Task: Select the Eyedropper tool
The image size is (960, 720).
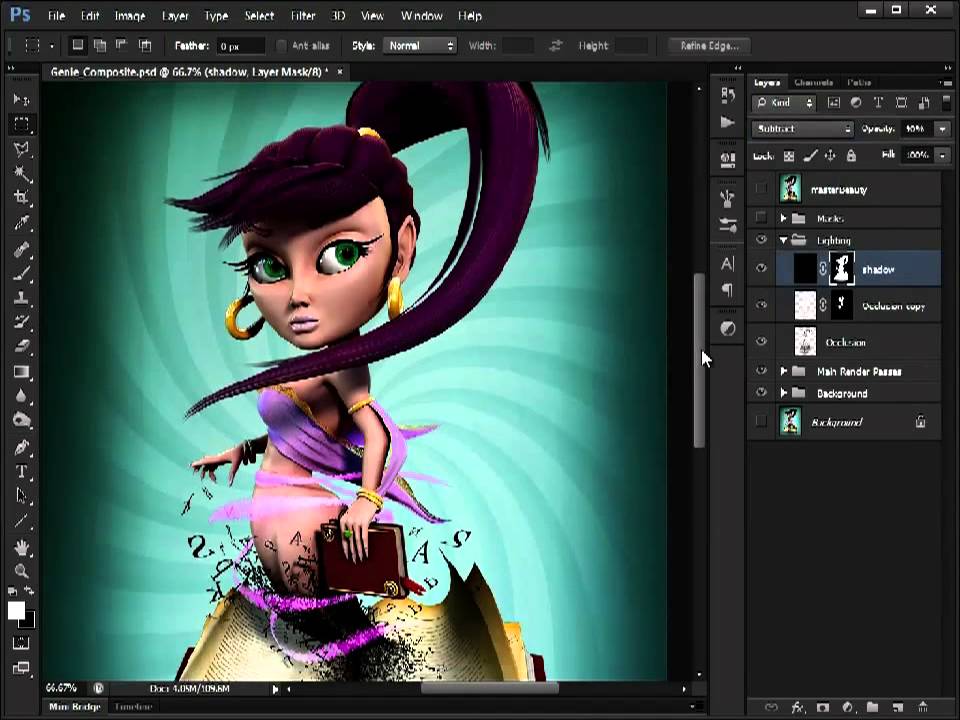Action: point(21,222)
